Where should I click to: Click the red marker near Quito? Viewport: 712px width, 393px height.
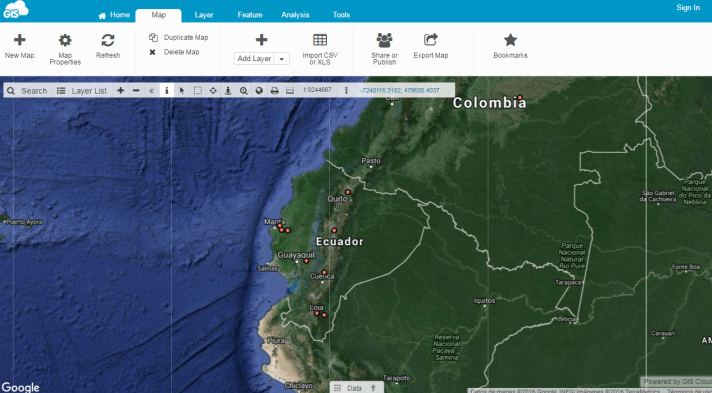[348, 192]
